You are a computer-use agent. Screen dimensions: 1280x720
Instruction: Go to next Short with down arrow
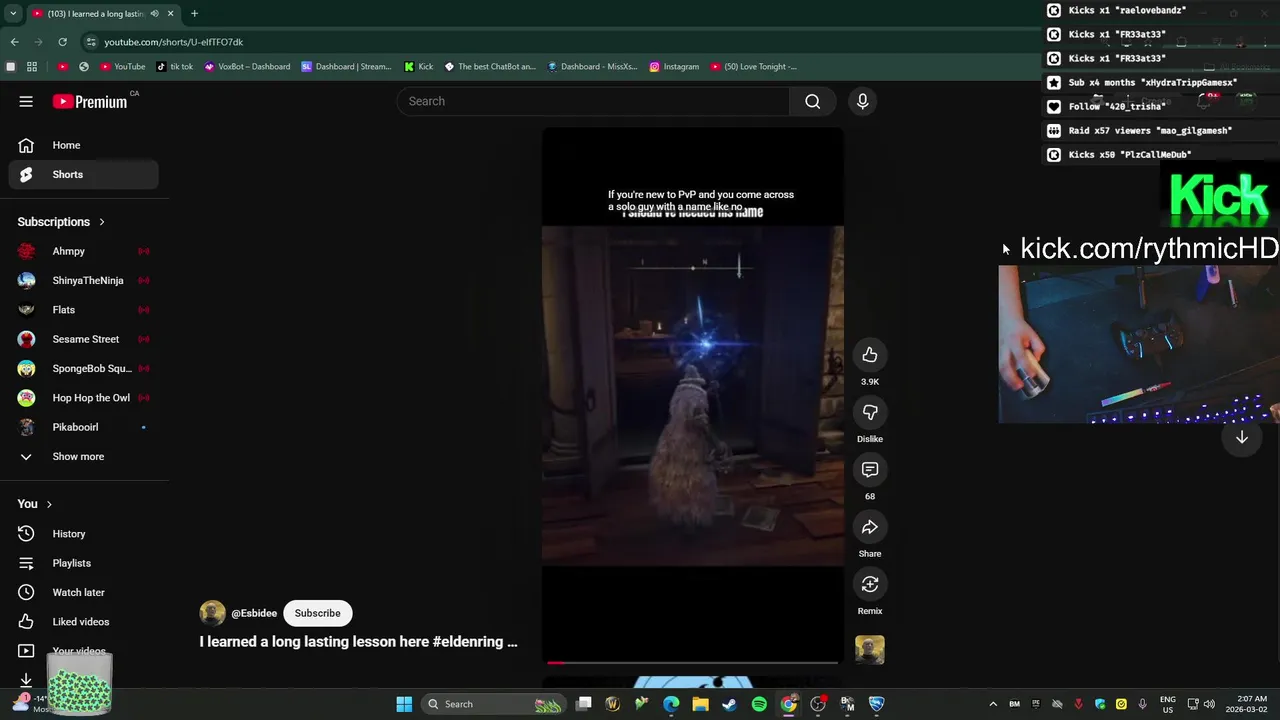click(1241, 437)
